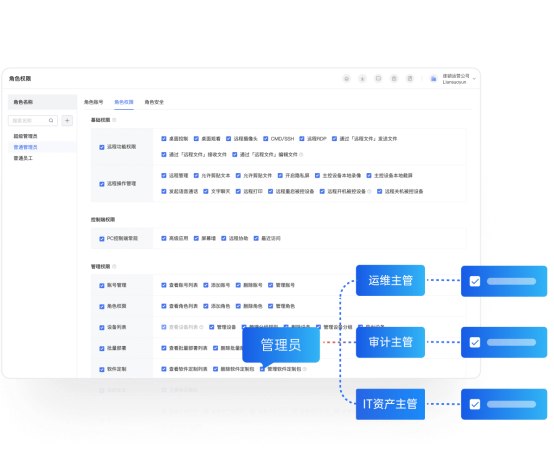Click the 审计主管 blue button

pos(390,342)
